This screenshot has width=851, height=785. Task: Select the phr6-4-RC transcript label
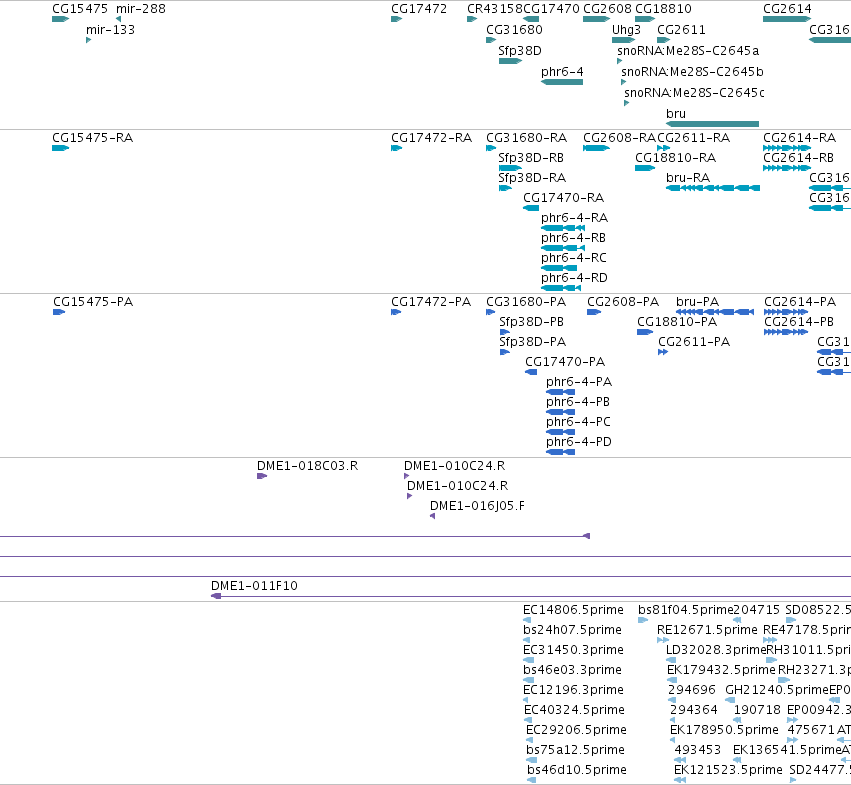pyautogui.click(x=574, y=258)
